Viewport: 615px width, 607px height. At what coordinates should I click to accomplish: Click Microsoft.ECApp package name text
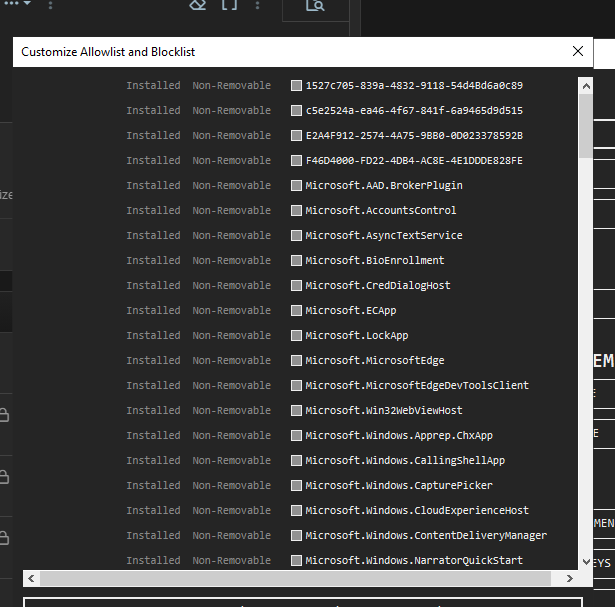(351, 311)
